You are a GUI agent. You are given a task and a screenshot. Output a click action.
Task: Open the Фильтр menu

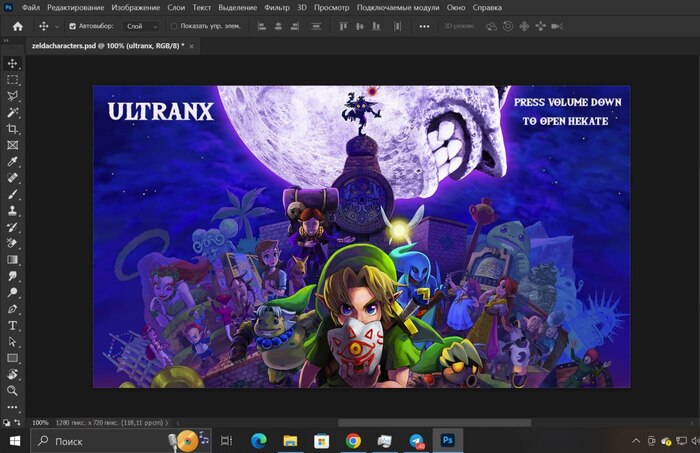click(277, 7)
